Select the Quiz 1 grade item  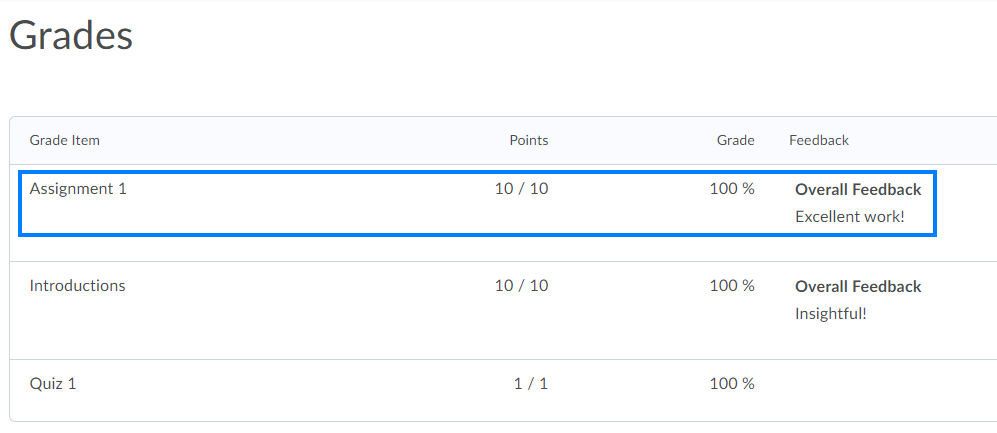click(x=53, y=383)
